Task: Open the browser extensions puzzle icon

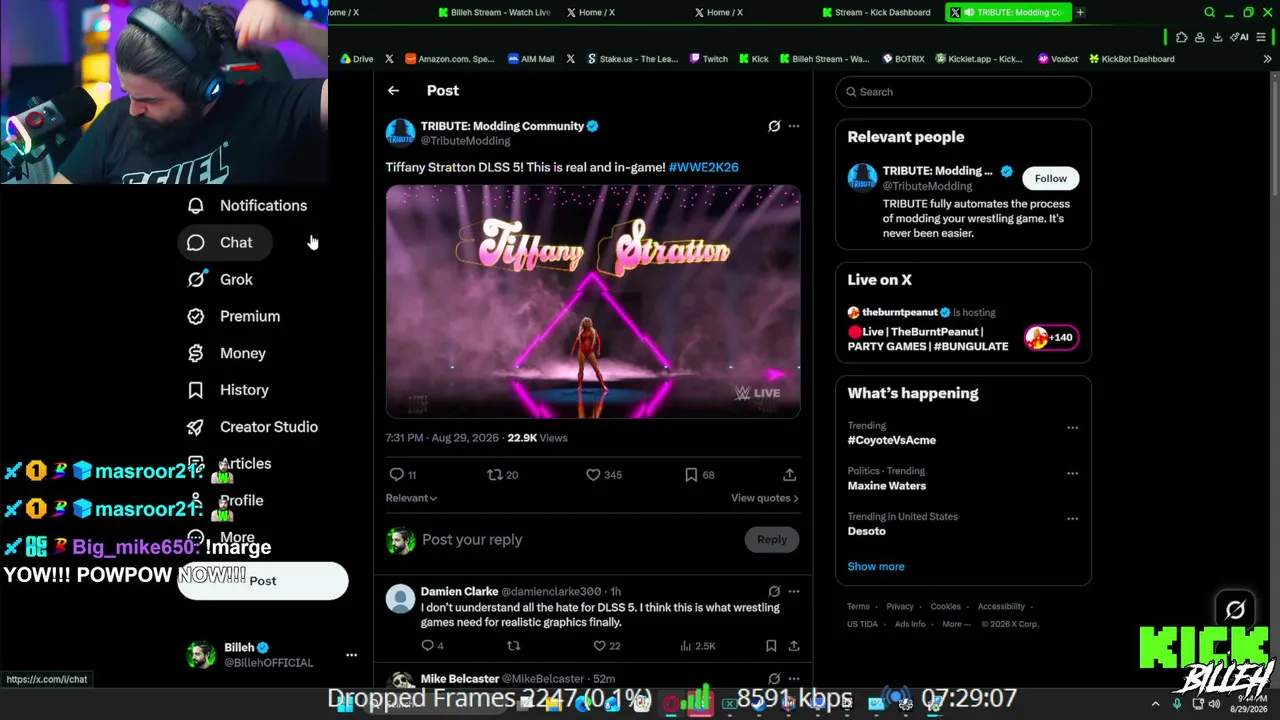Action: tap(1181, 37)
